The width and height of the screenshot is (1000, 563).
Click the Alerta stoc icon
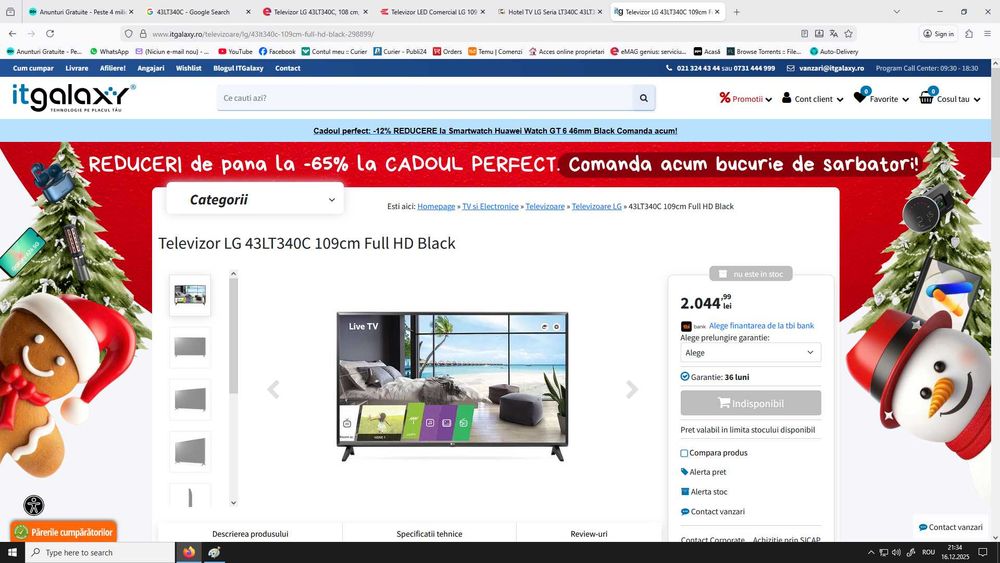click(685, 492)
